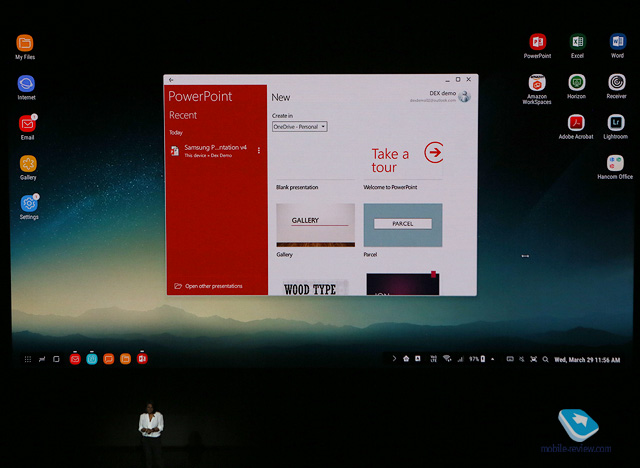This screenshot has width=640, height=468.
Task: Switch to Messages app in taskbar
Action: click(x=109, y=359)
